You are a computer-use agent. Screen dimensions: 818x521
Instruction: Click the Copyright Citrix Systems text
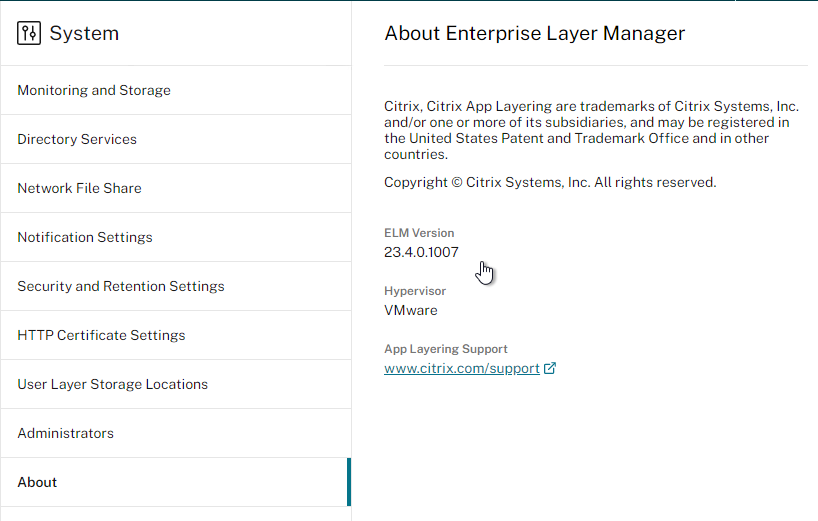pos(550,183)
